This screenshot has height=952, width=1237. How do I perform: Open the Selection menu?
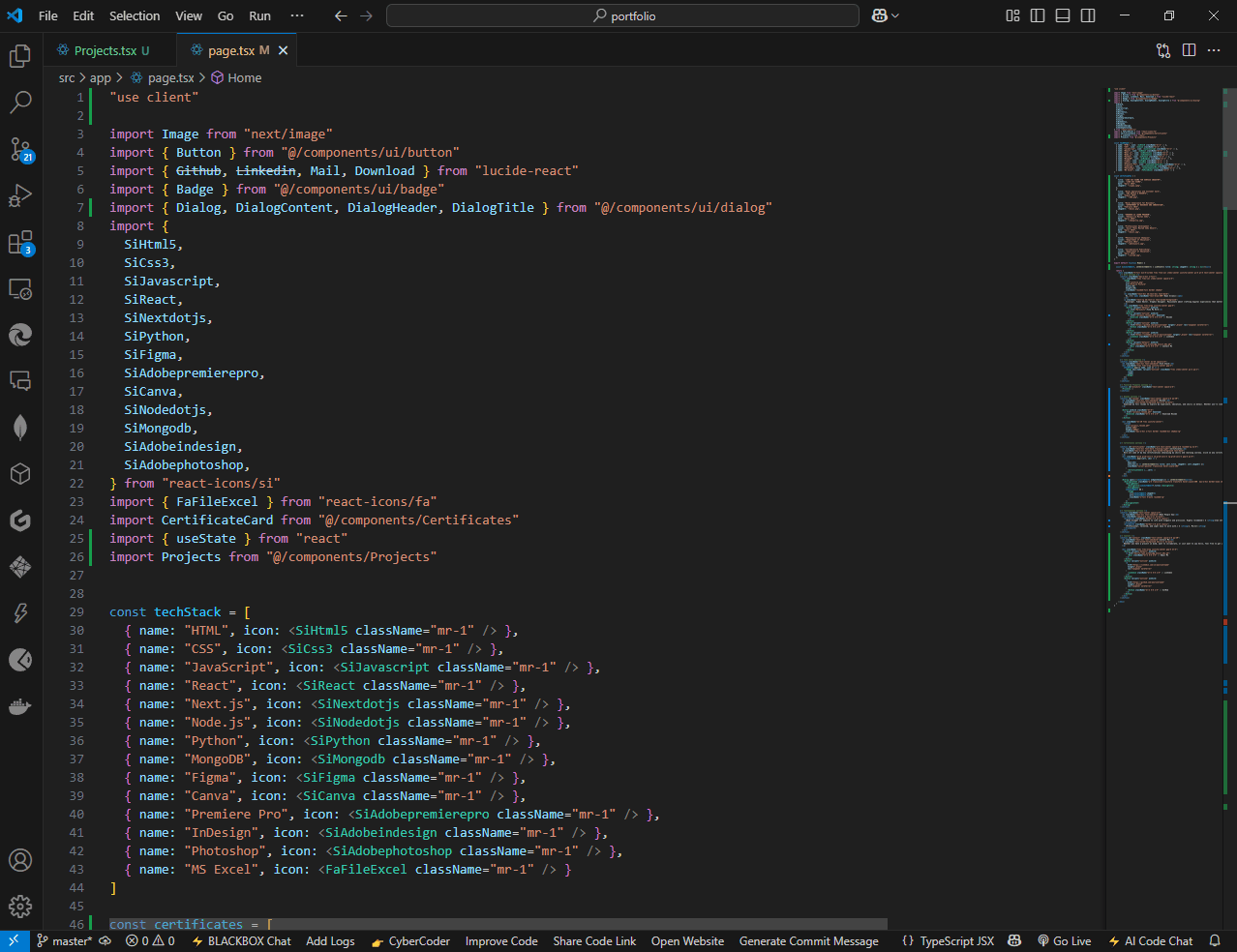tap(135, 15)
